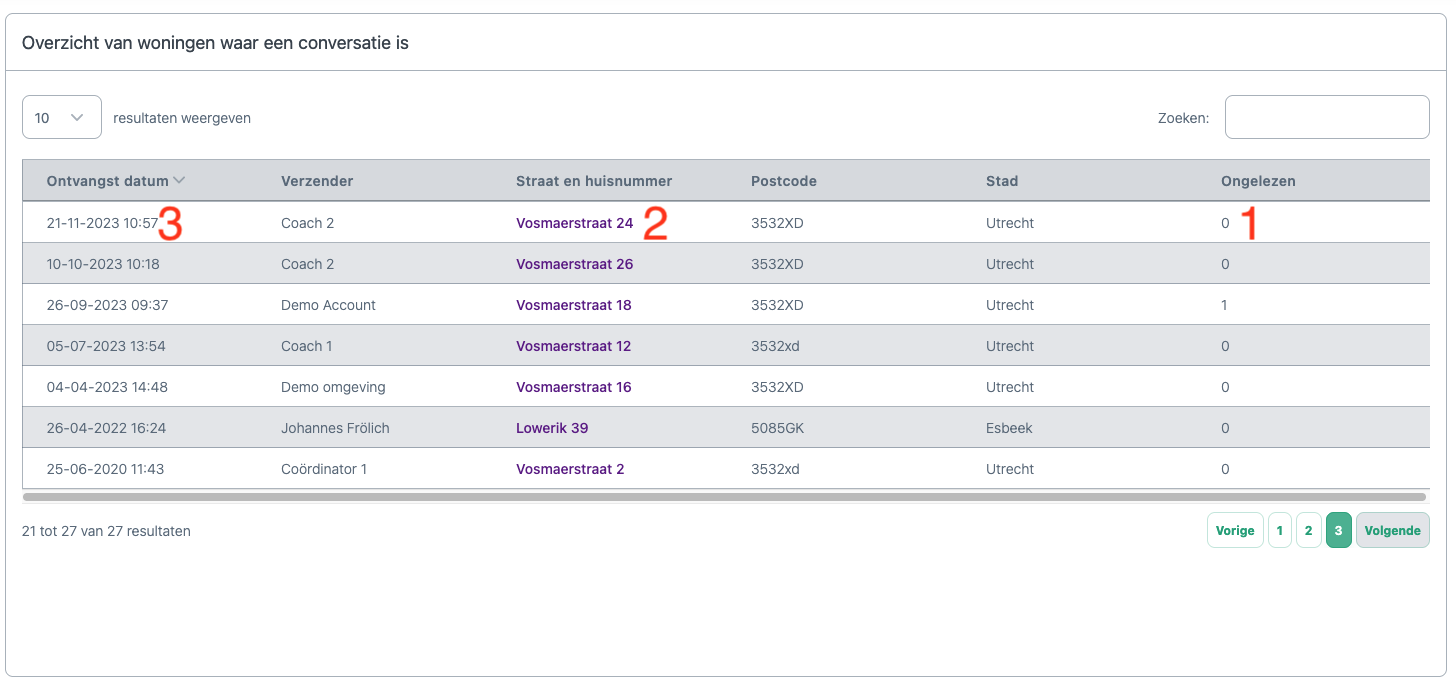Open the results-per-page dropdown showing 10

coord(61,117)
